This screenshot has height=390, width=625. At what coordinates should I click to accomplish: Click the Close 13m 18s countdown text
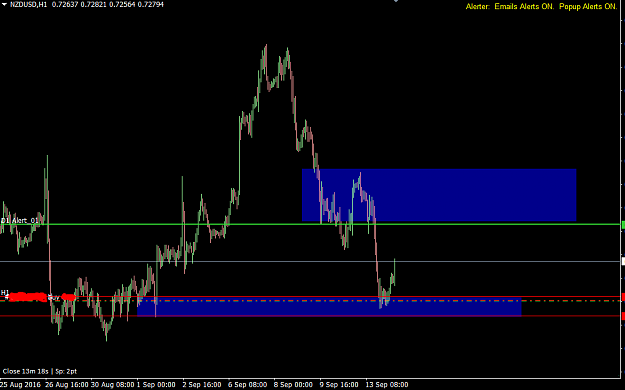point(26,371)
